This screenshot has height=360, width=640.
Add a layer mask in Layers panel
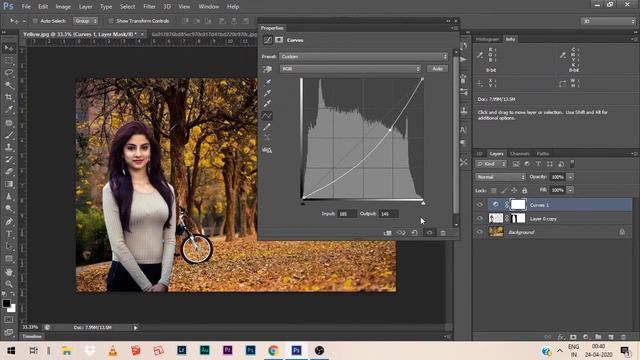click(573, 337)
